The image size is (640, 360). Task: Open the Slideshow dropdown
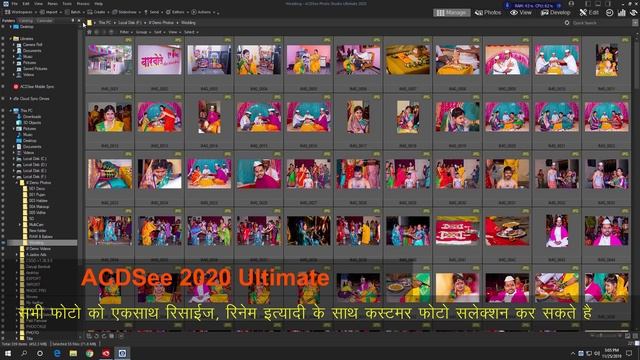pyautogui.click(x=127, y=12)
